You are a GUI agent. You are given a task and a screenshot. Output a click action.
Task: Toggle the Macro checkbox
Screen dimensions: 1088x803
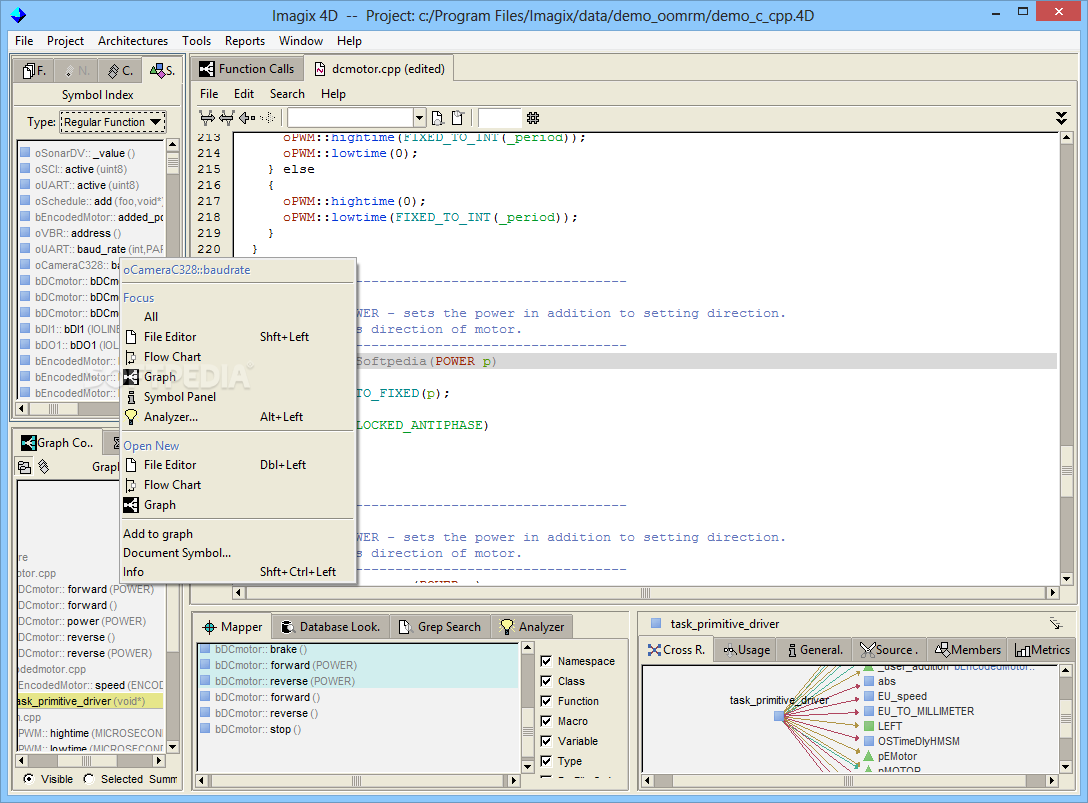coord(546,721)
